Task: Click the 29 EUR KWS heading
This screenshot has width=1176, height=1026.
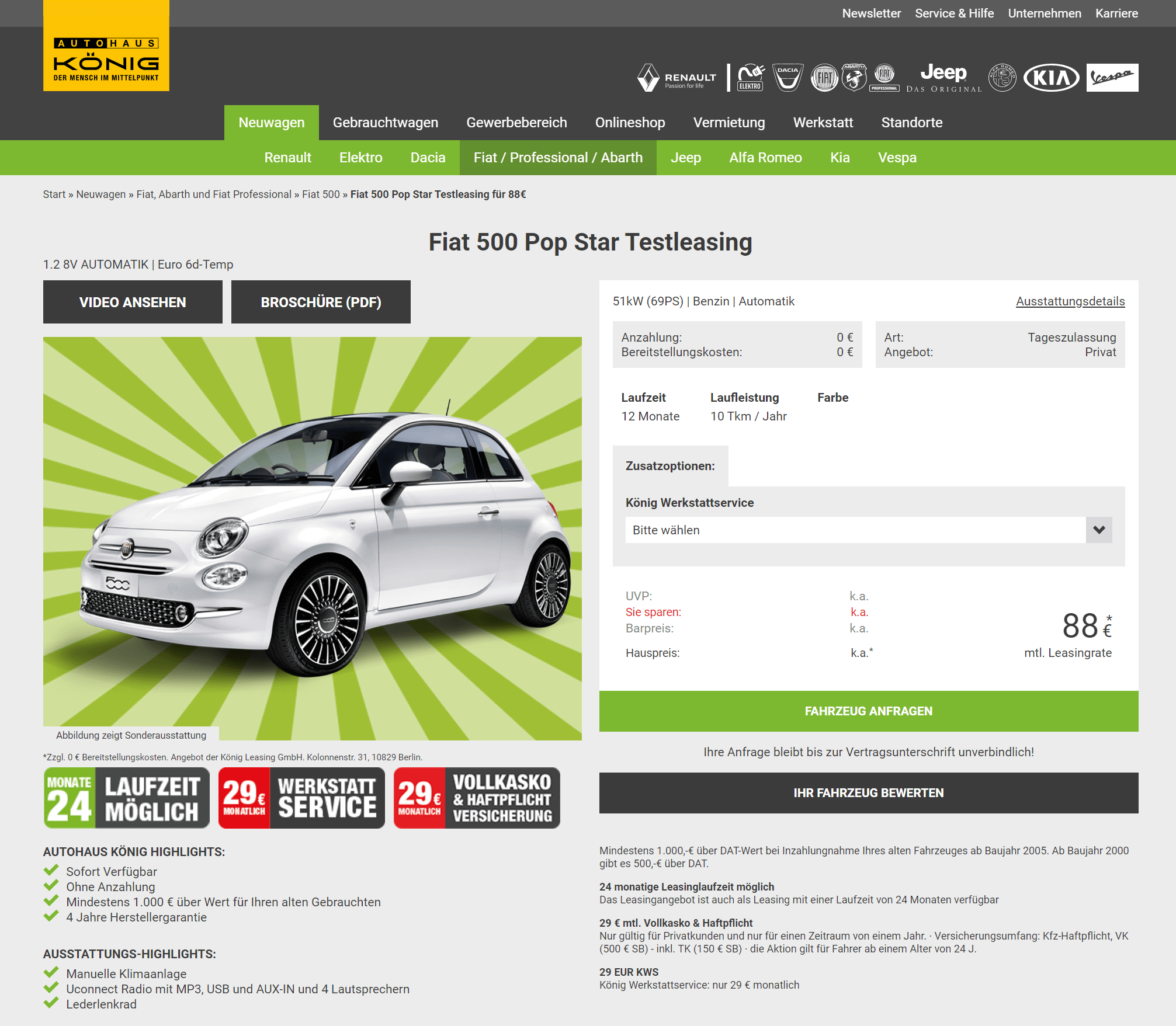Action: click(x=629, y=972)
